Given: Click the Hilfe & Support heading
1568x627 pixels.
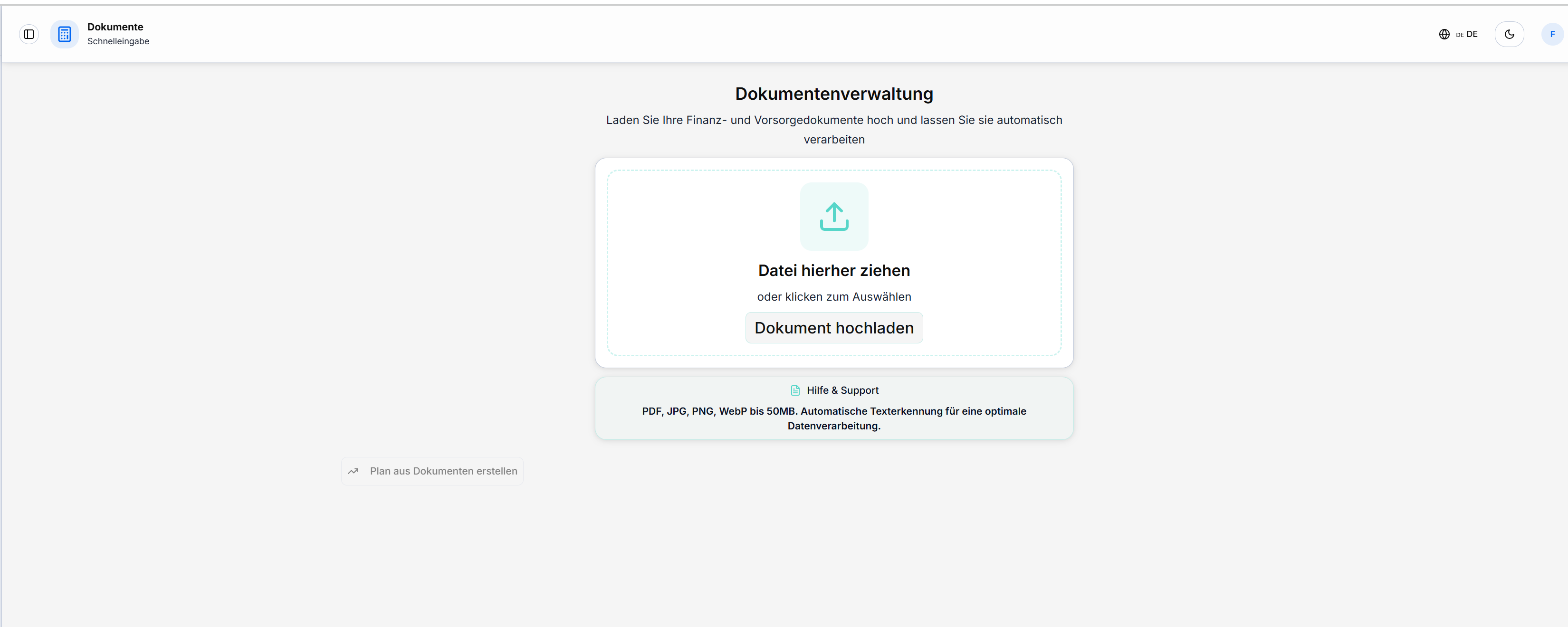Looking at the screenshot, I should [x=842, y=390].
